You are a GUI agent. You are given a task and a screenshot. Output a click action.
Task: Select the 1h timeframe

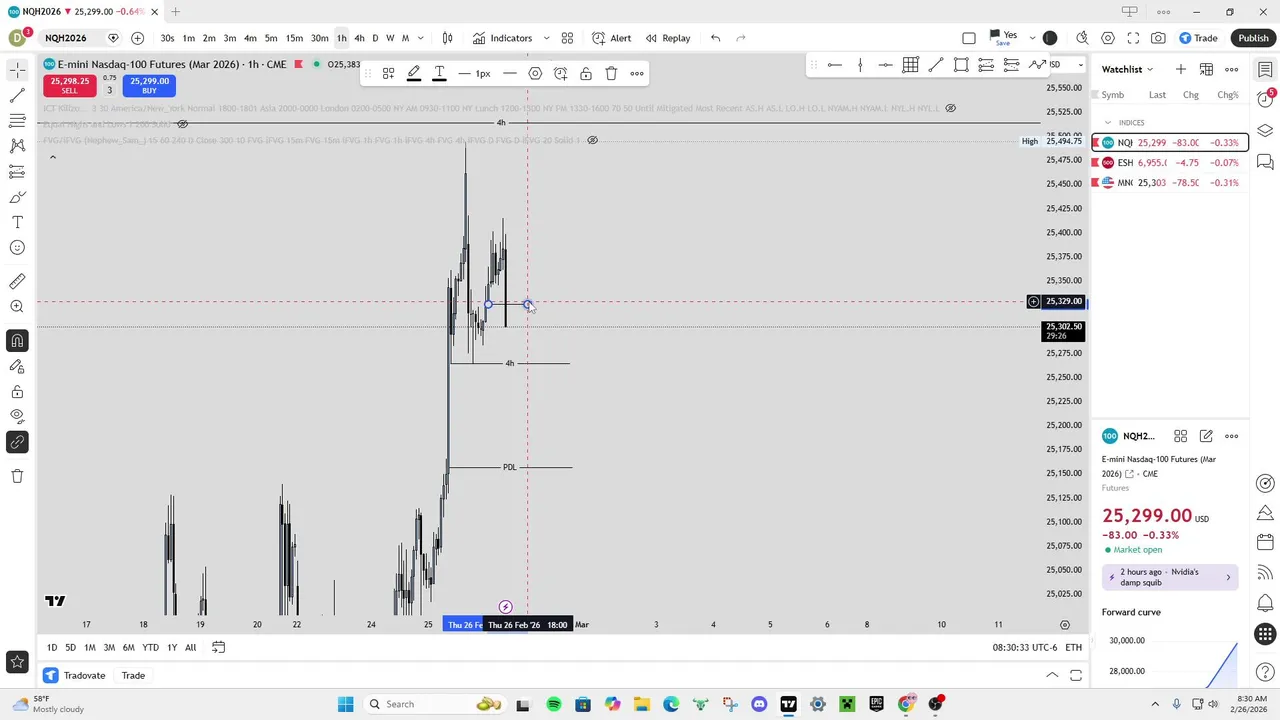point(341,38)
